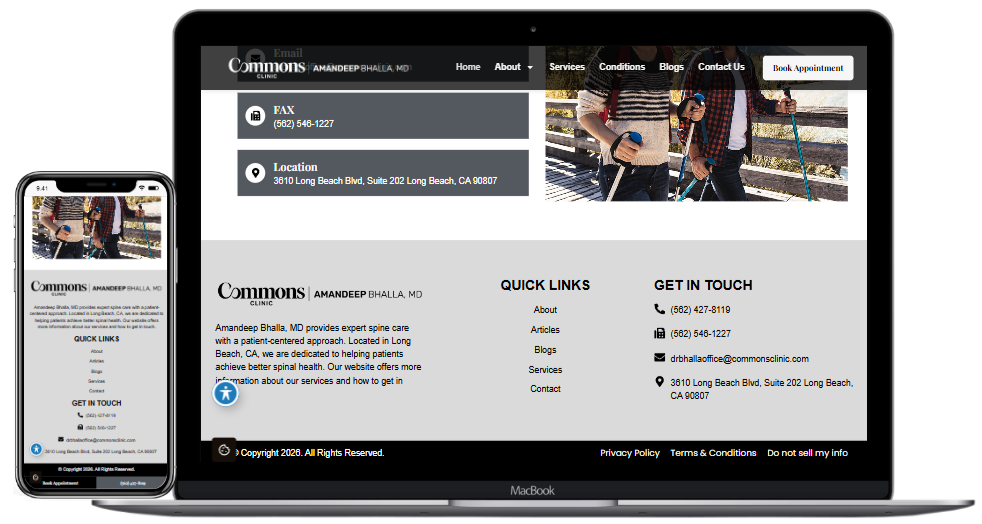Tap the hikers photo on the phone
Screen dimensions: 982x524
click(96, 227)
